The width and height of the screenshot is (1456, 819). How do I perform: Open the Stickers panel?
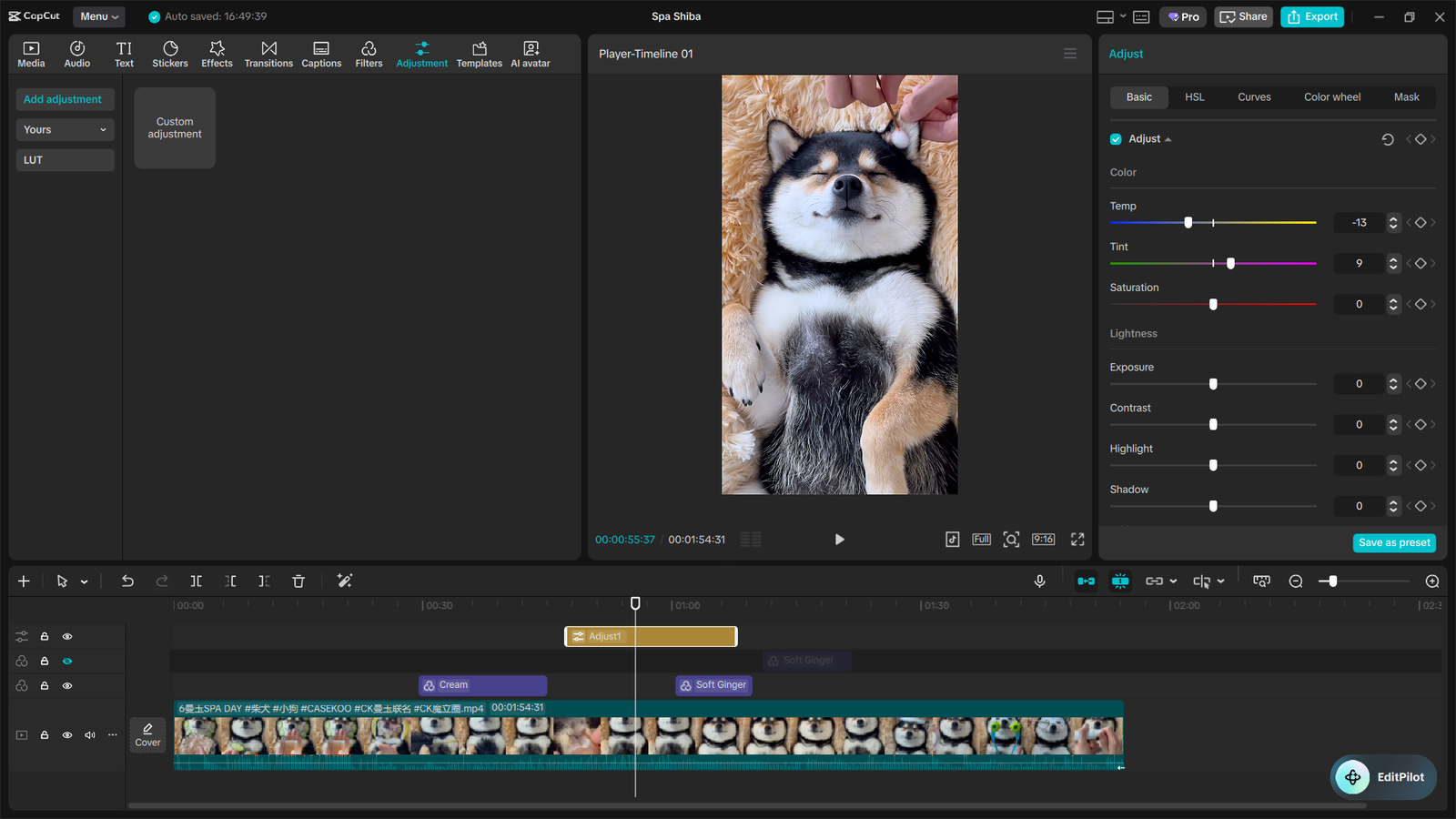(x=170, y=53)
